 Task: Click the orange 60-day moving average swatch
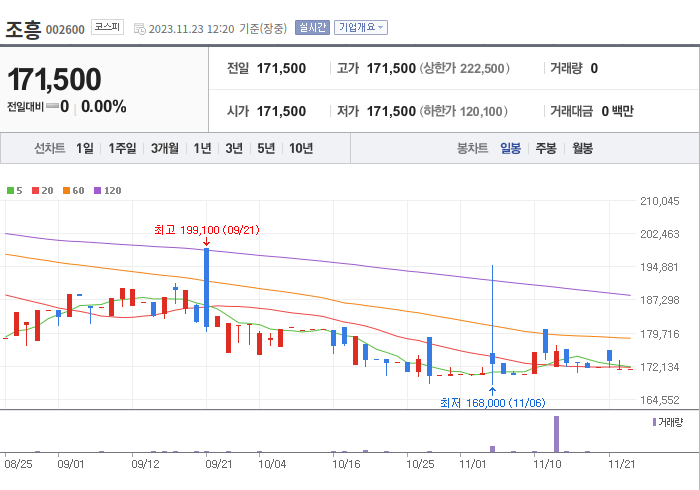(67, 191)
